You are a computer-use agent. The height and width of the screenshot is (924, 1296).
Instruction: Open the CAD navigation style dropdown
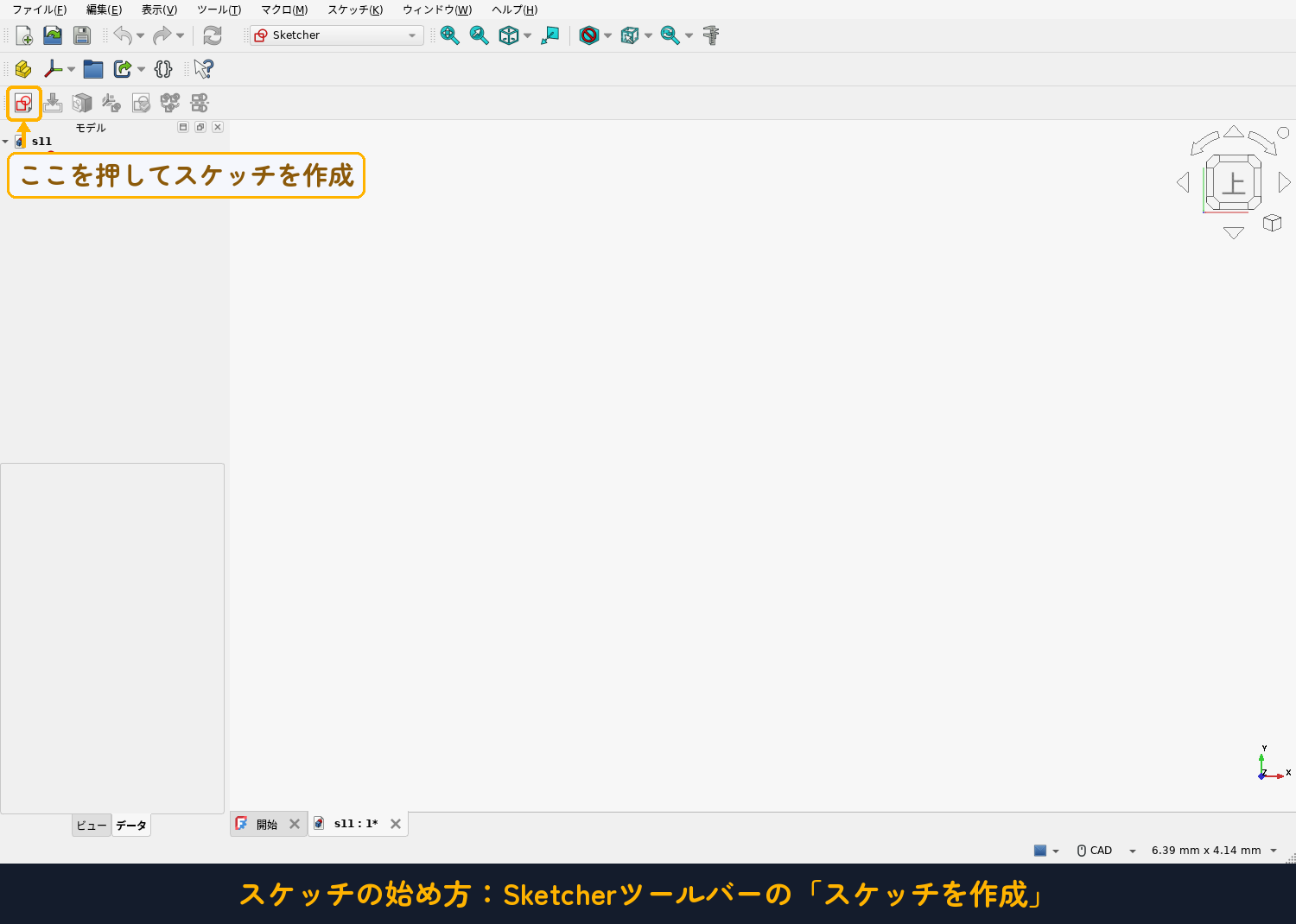click(1107, 851)
